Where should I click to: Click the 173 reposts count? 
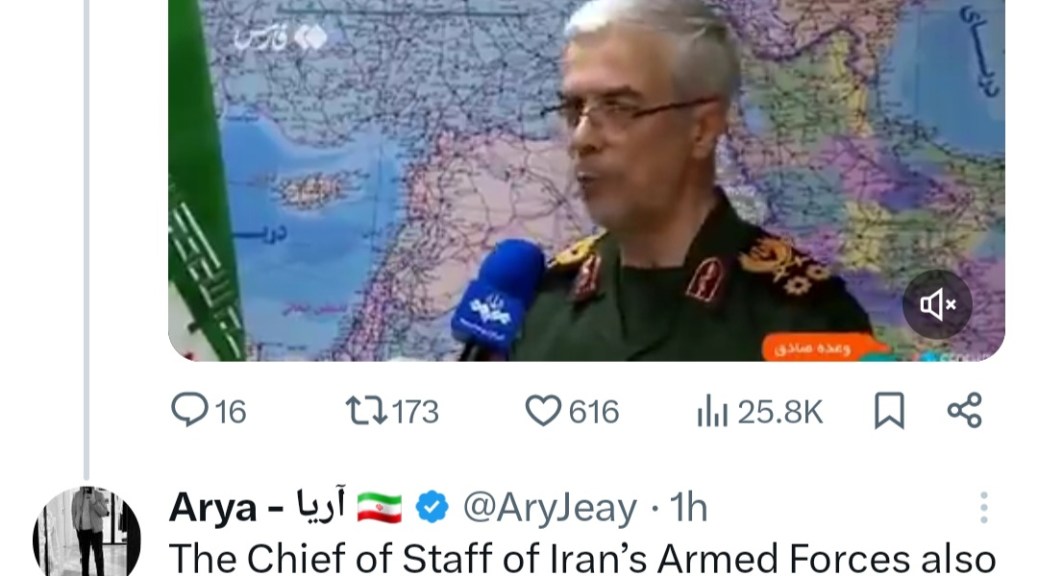[x=415, y=412]
